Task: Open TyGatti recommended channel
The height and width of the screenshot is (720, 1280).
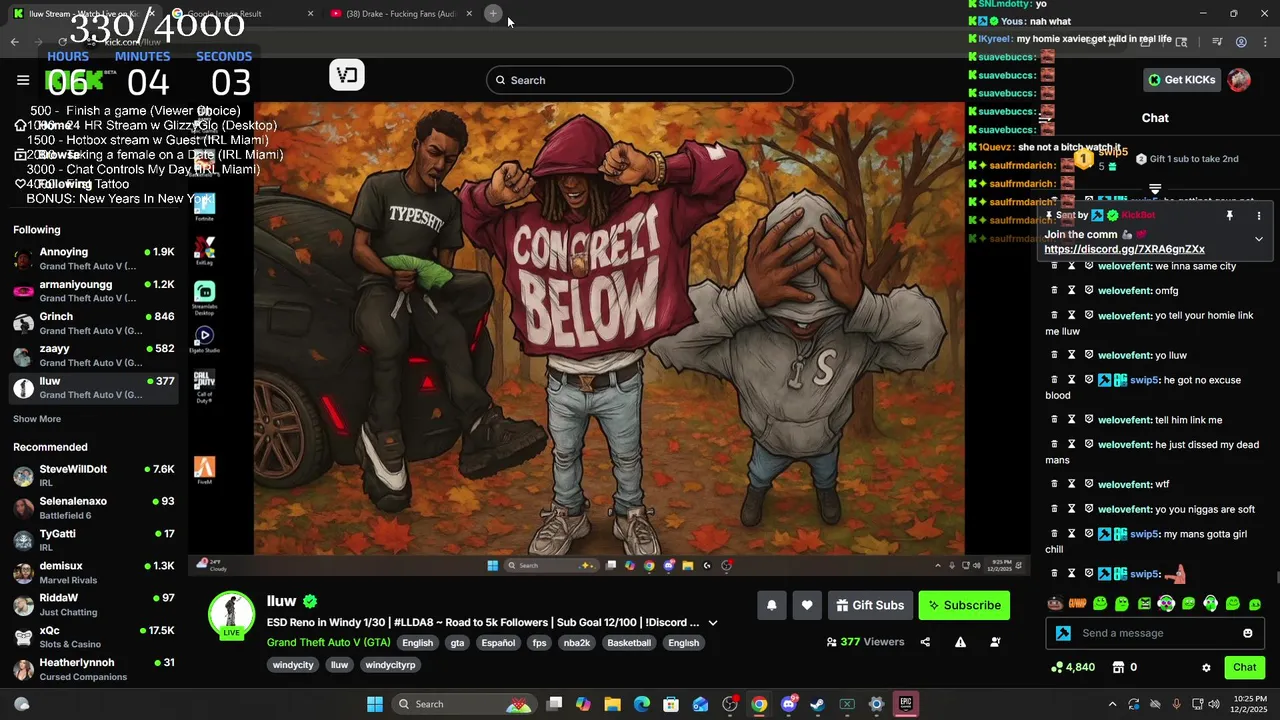Action: [94, 540]
